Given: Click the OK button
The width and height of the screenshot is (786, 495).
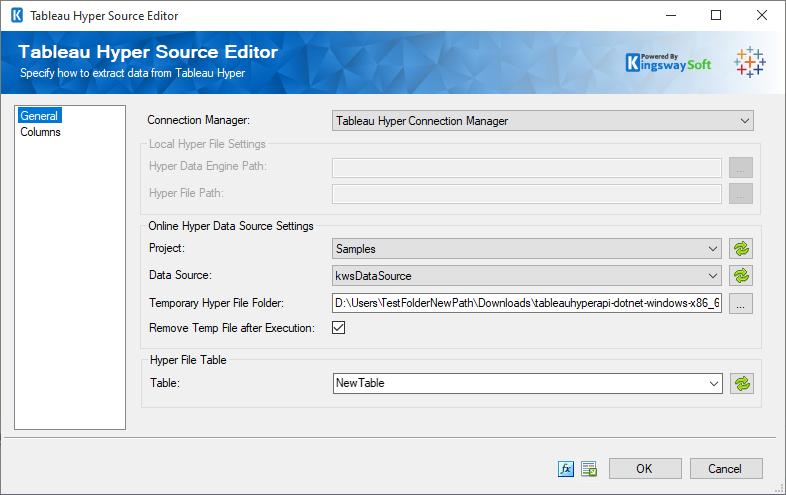Looking at the screenshot, I should point(645,468).
